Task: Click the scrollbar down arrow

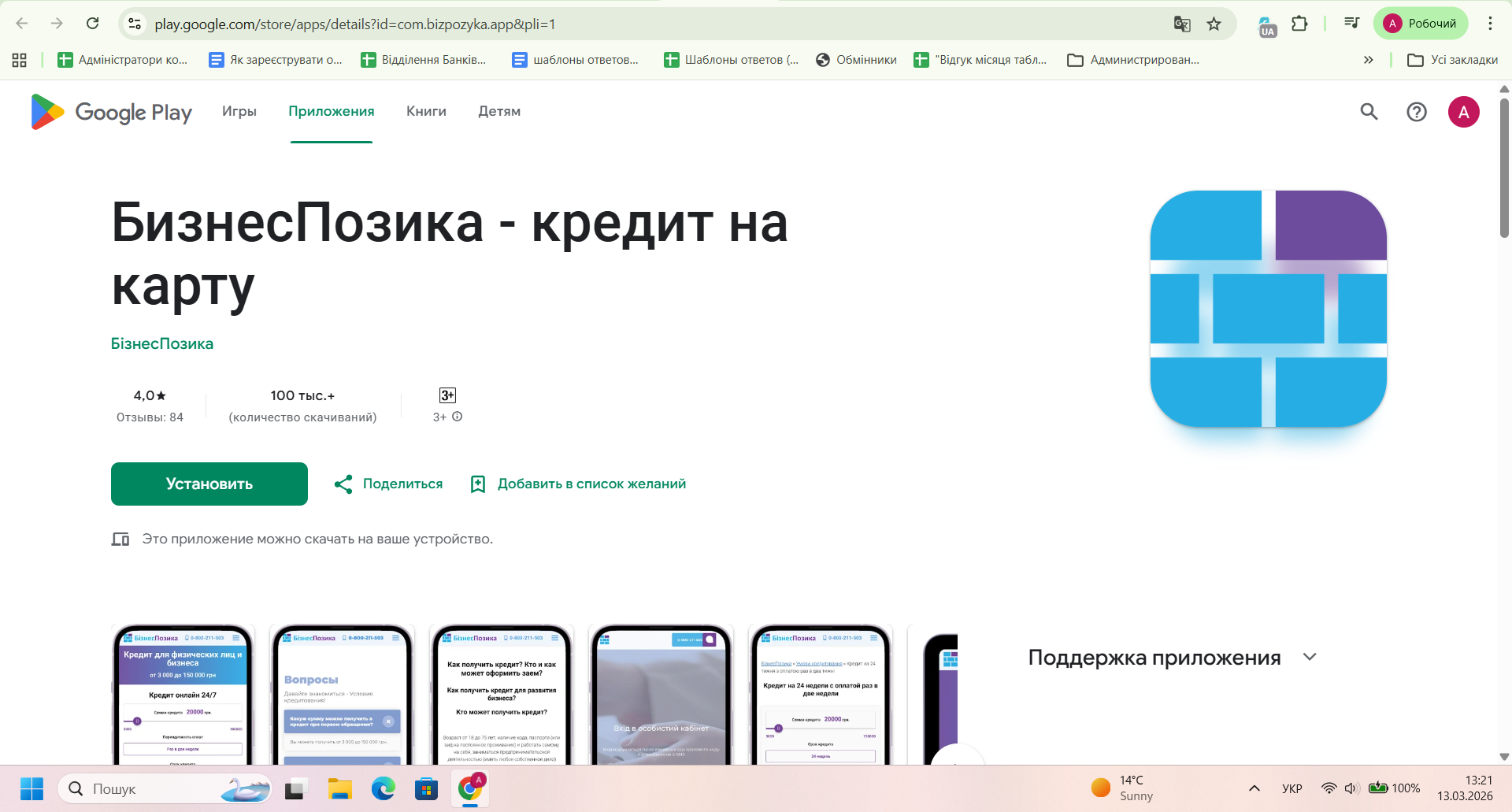Action: pos(1504,757)
